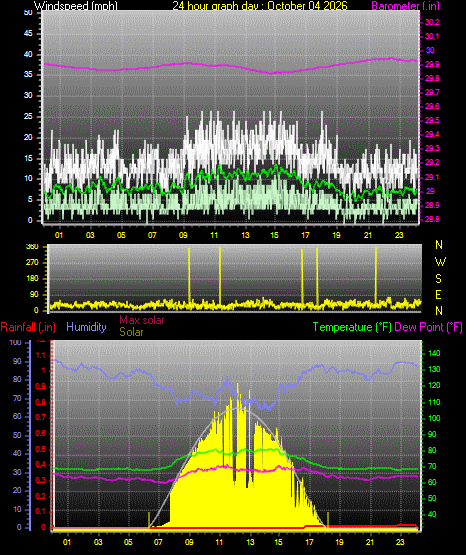Image resolution: width=466 pixels, height=555 pixels.
Task: Click the '28.9' barometer axis value
Action: click(x=432, y=205)
